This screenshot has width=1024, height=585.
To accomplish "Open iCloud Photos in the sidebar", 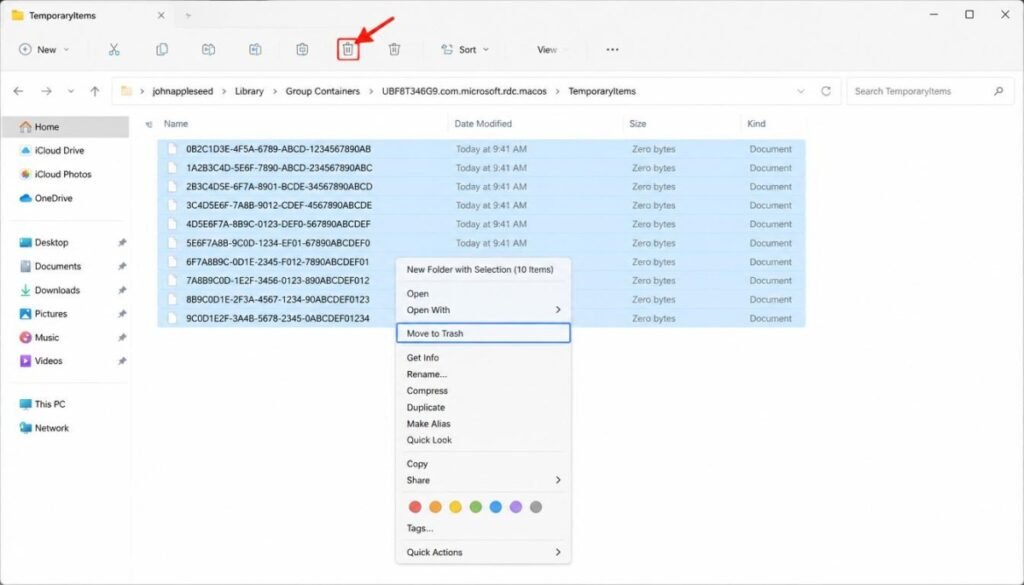I will [65, 174].
